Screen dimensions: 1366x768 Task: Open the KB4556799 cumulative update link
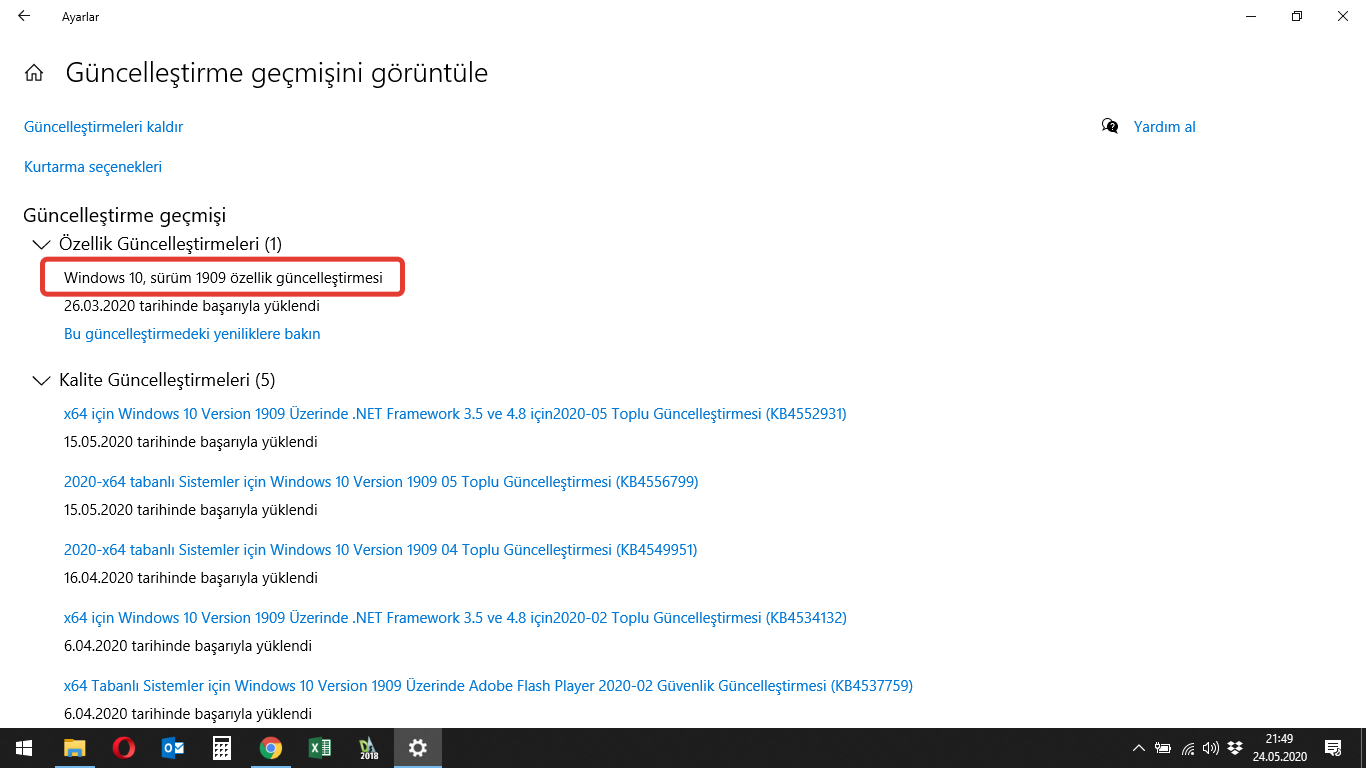pos(381,482)
